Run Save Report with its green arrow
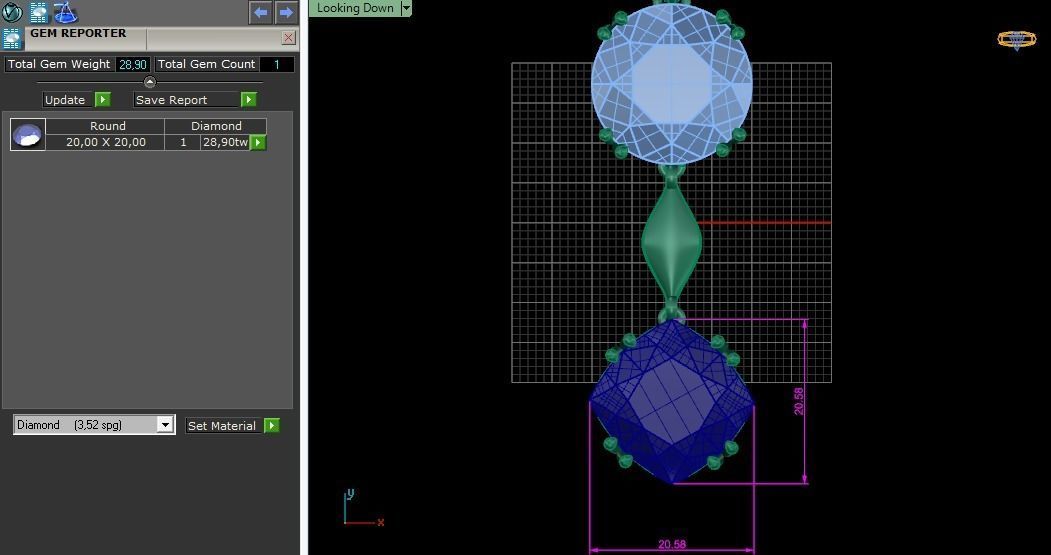Screen dimensions: 1051x555 [249, 100]
